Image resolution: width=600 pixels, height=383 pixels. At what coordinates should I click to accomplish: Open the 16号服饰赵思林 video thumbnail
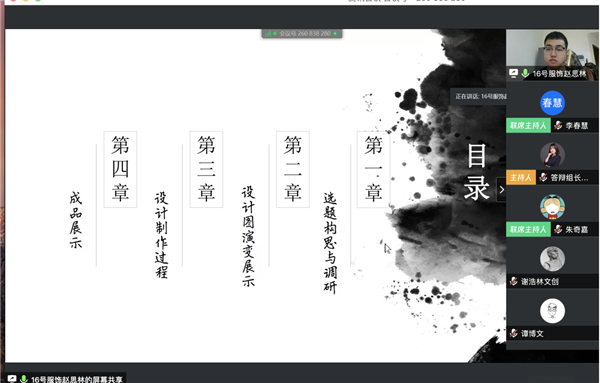pos(552,55)
